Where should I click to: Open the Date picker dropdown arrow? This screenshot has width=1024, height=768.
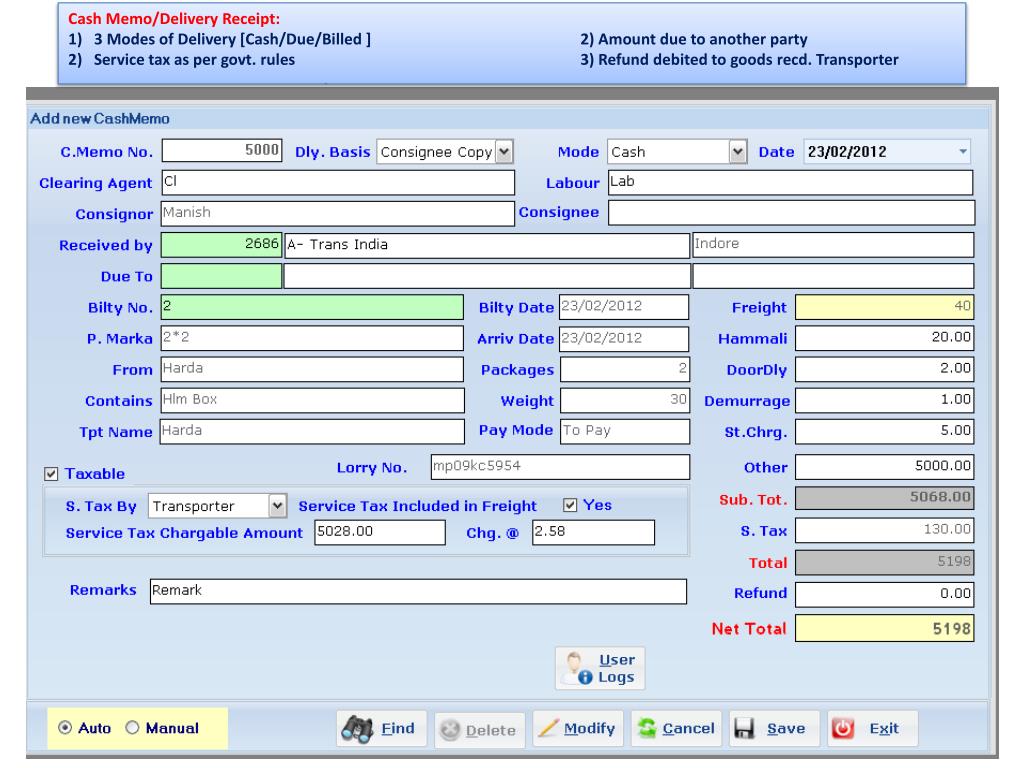point(963,152)
